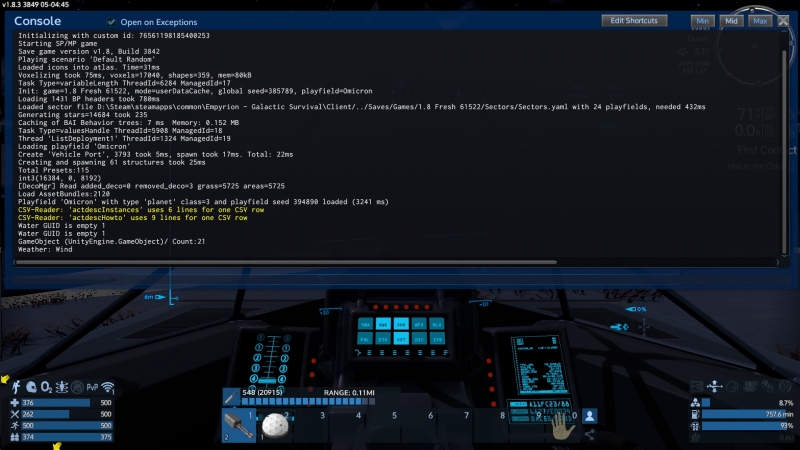Click the dimmed globe vessel icon

click(x=785, y=387)
